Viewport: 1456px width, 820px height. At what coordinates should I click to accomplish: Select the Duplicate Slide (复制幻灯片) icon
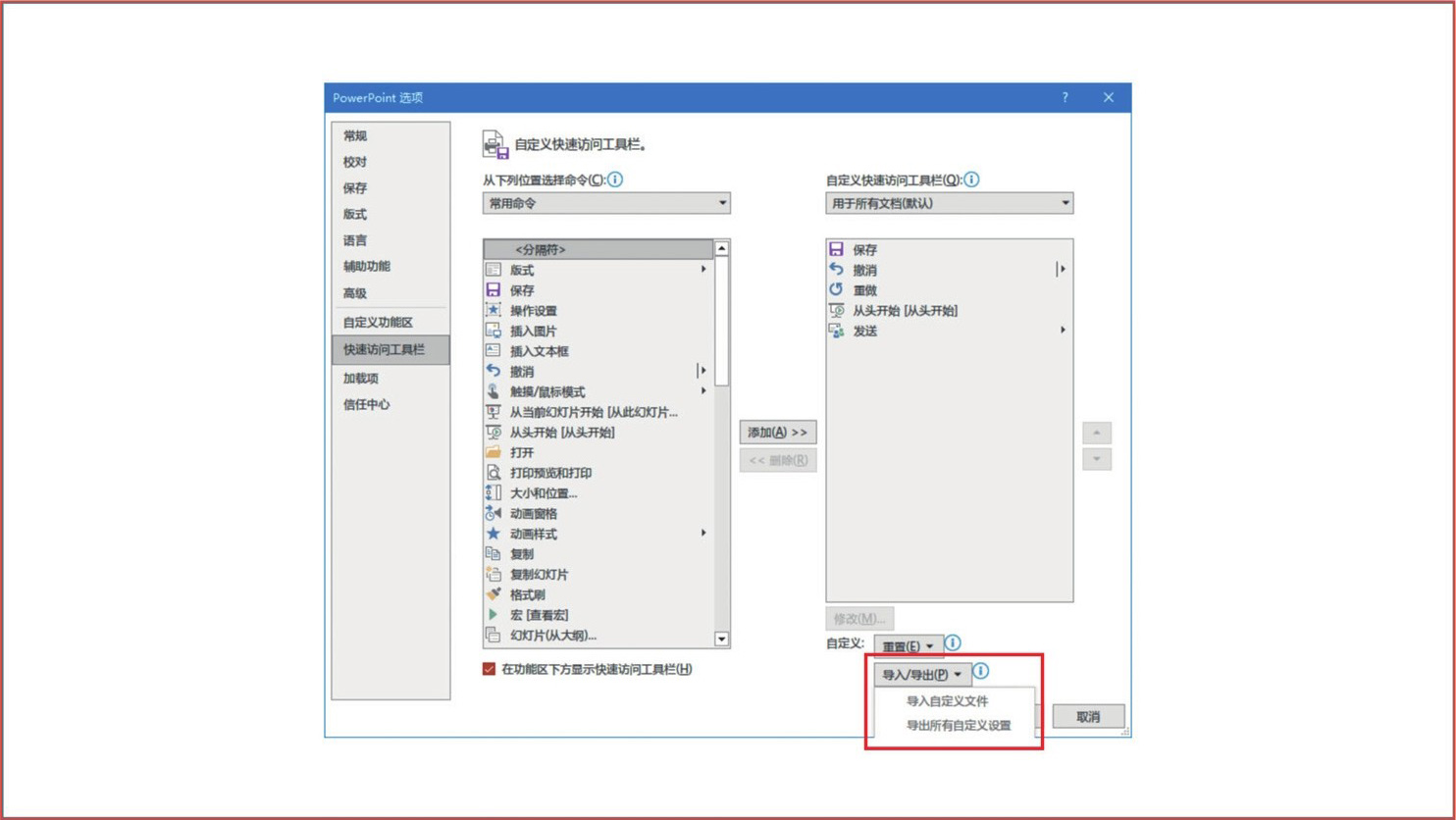click(494, 574)
